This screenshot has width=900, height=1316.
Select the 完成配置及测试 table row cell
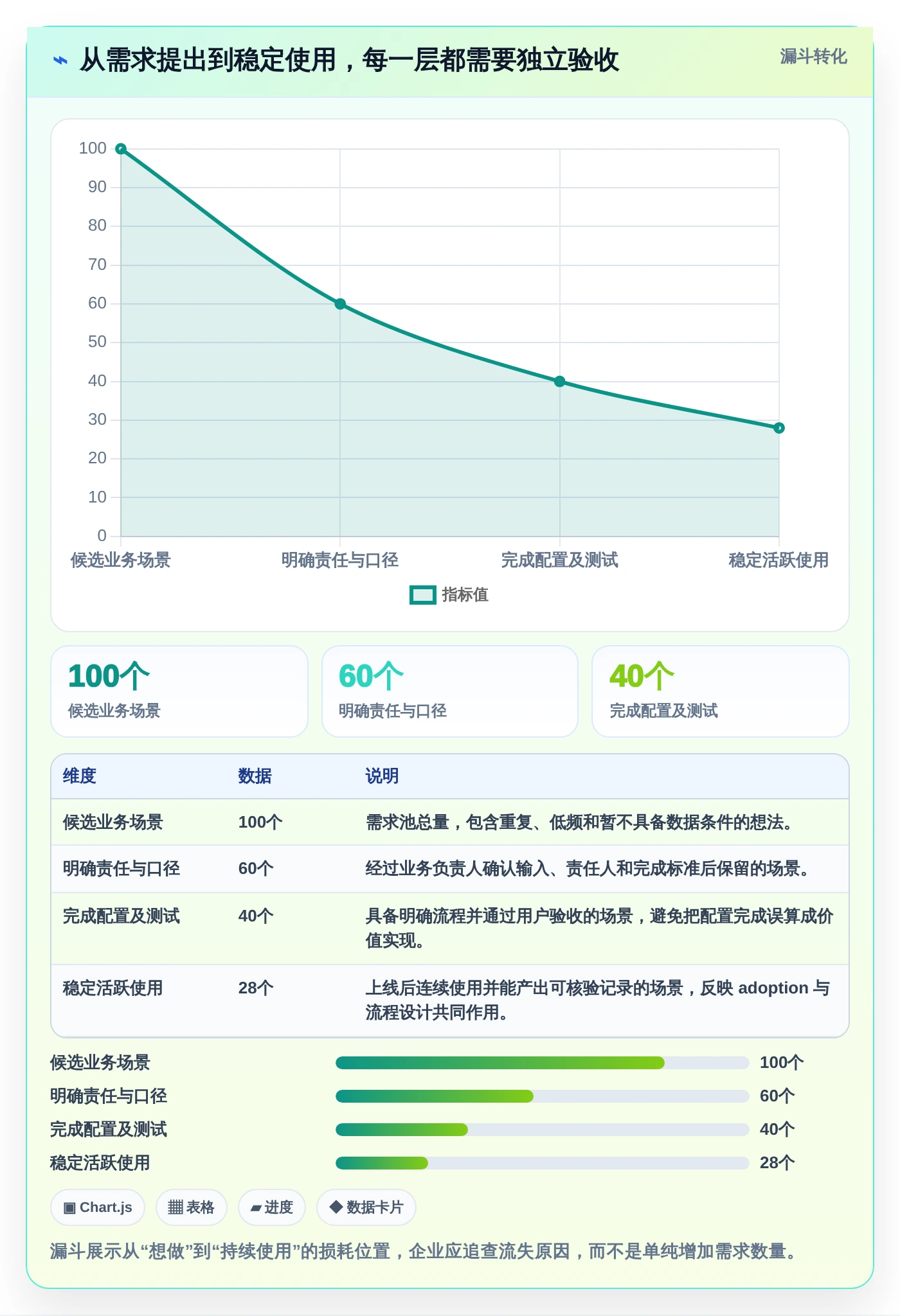(x=122, y=916)
